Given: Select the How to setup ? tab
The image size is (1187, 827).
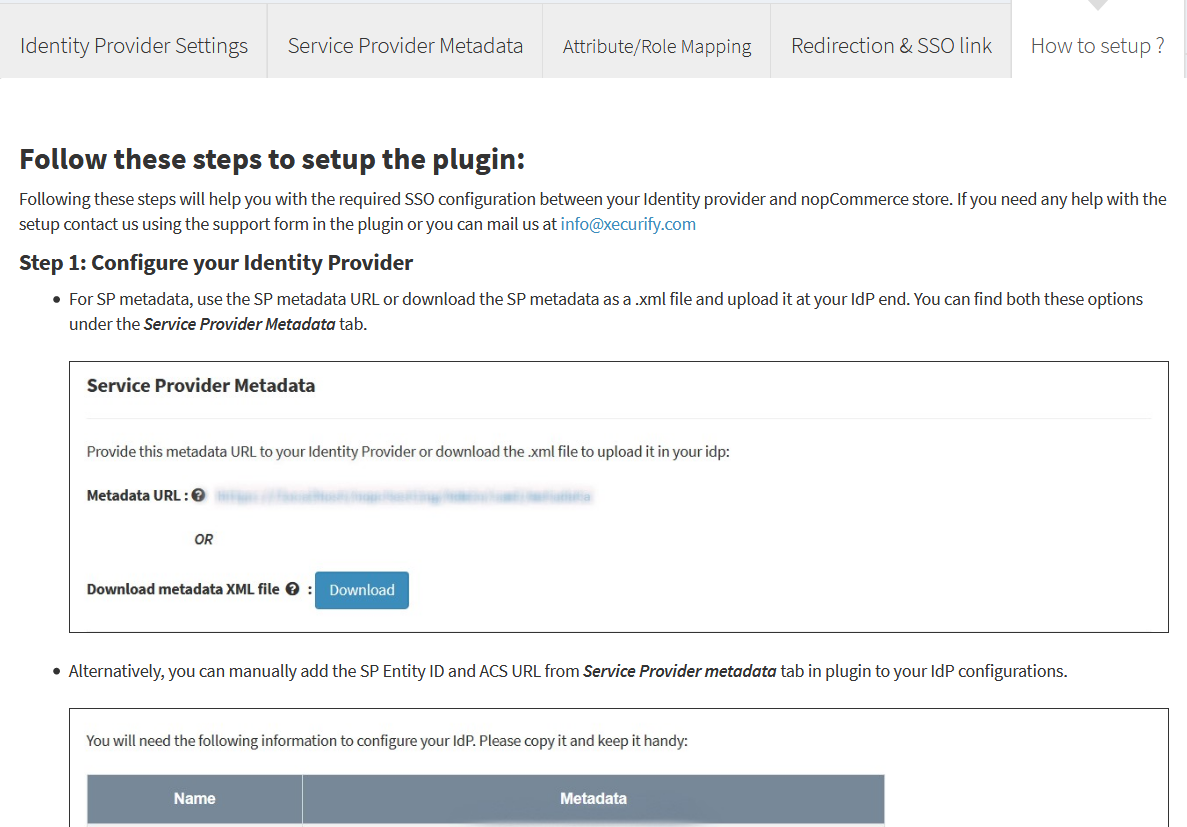Looking at the screenshot, I should click(x=1098, y=46).
